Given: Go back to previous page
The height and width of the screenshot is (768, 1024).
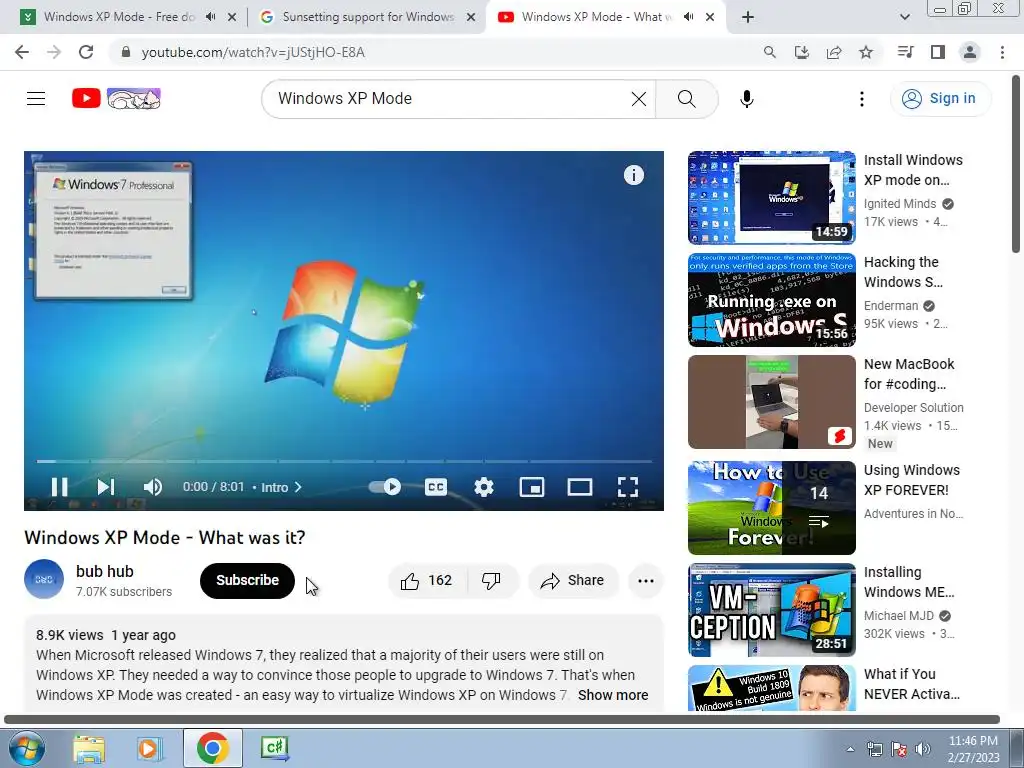Looking at the screenshot, I should tap(22, 52).
